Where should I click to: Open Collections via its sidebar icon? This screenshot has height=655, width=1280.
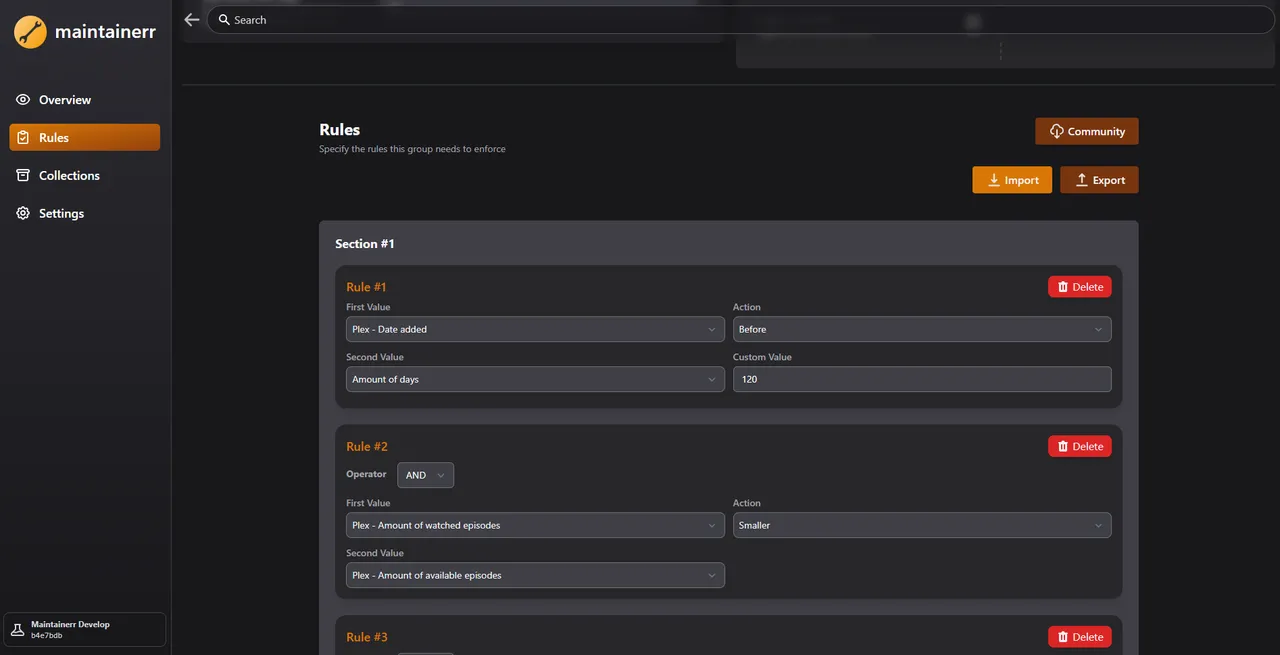(x=22, y=174)
